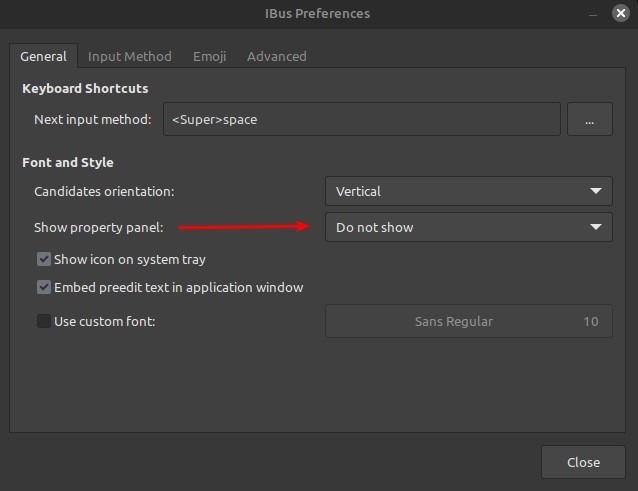This screenshot has width=638, height=491.
Task: Open the Vertical candidates orientation combo box
Action: [469, 191]
